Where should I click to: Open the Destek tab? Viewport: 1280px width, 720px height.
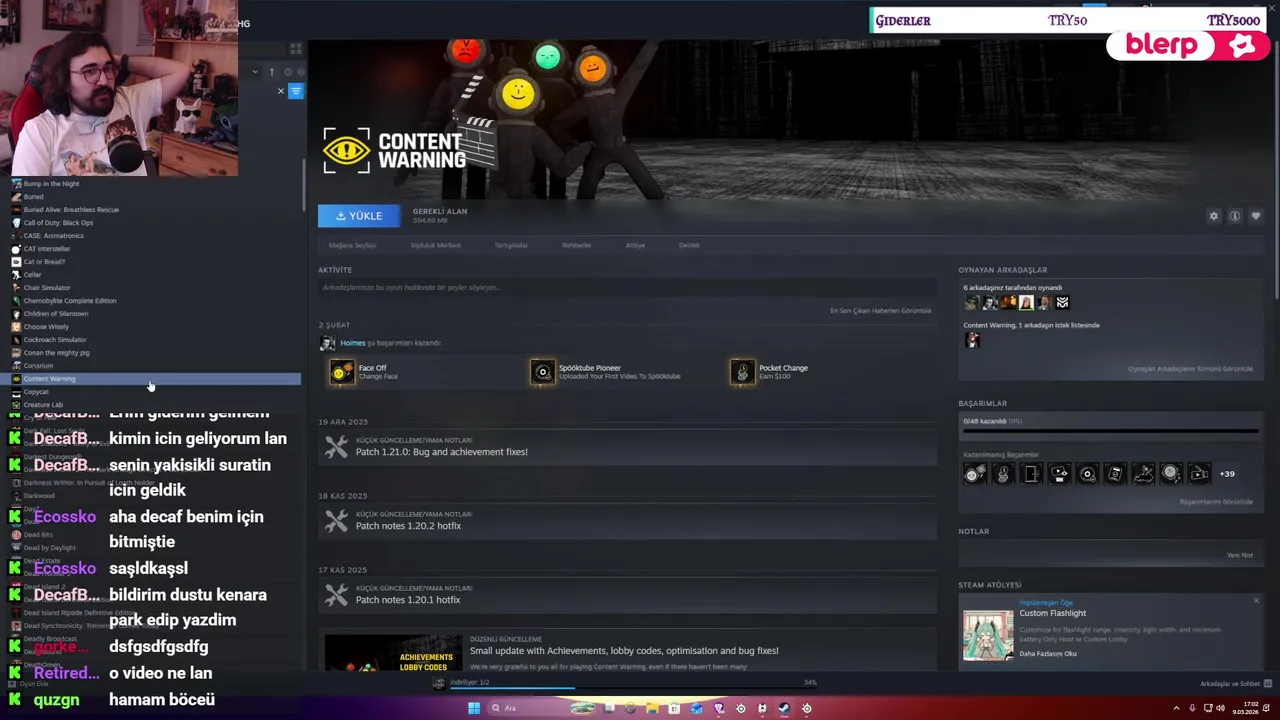tap(689, 245)
